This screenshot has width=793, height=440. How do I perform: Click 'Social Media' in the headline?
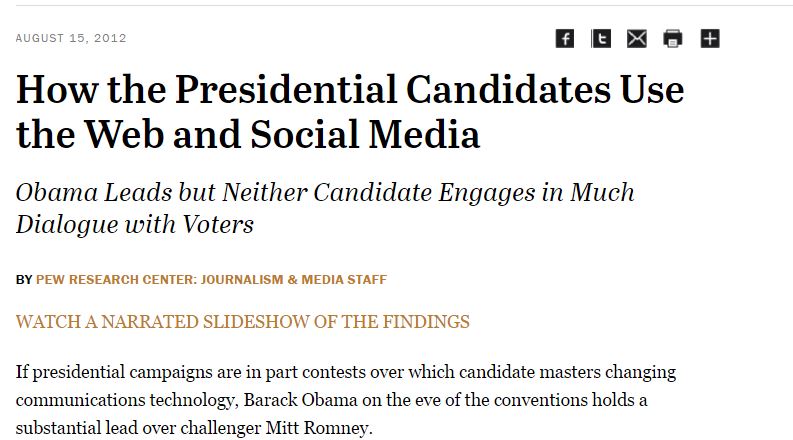[365, 135]
